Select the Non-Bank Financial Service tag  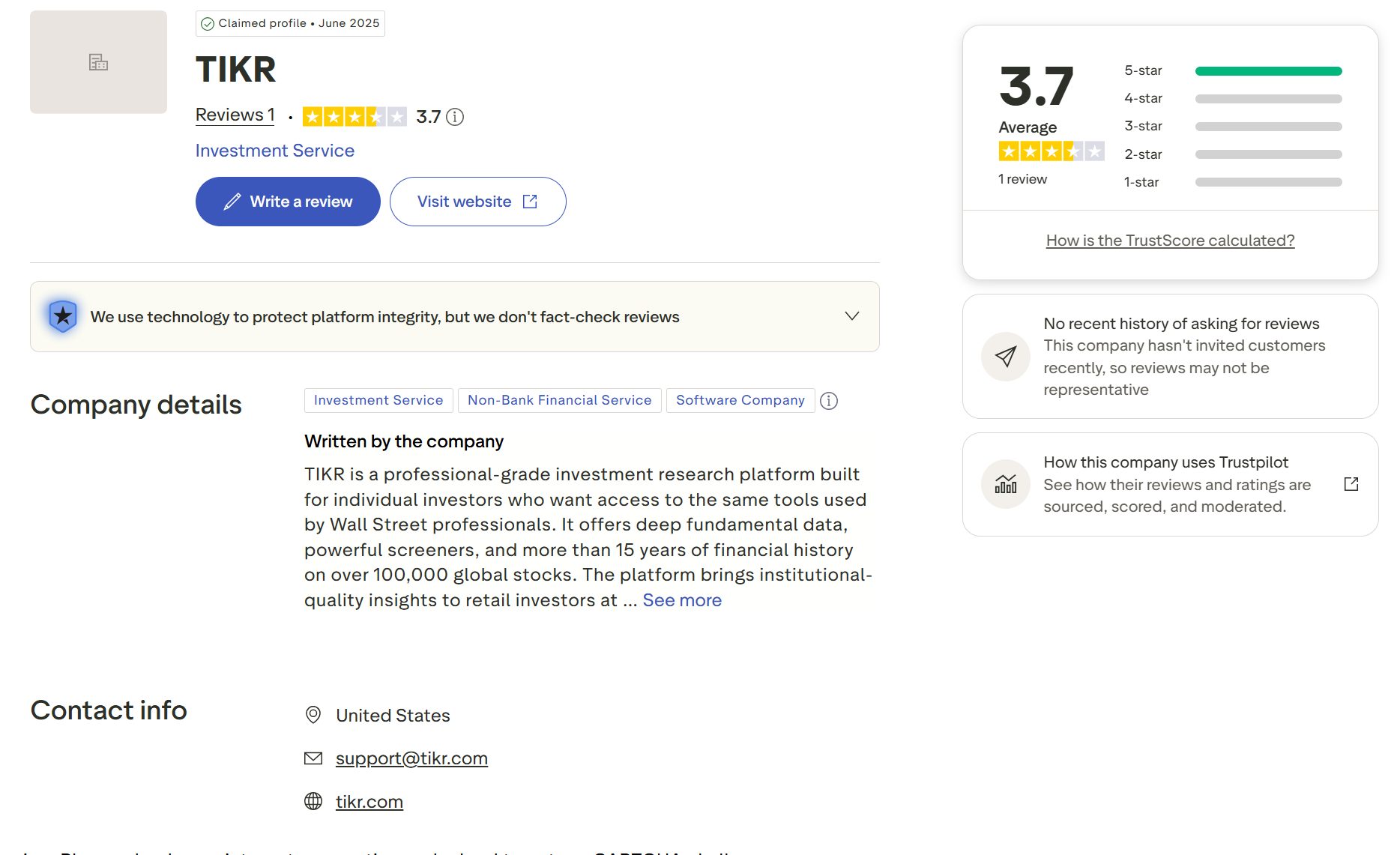click(560, 400)
